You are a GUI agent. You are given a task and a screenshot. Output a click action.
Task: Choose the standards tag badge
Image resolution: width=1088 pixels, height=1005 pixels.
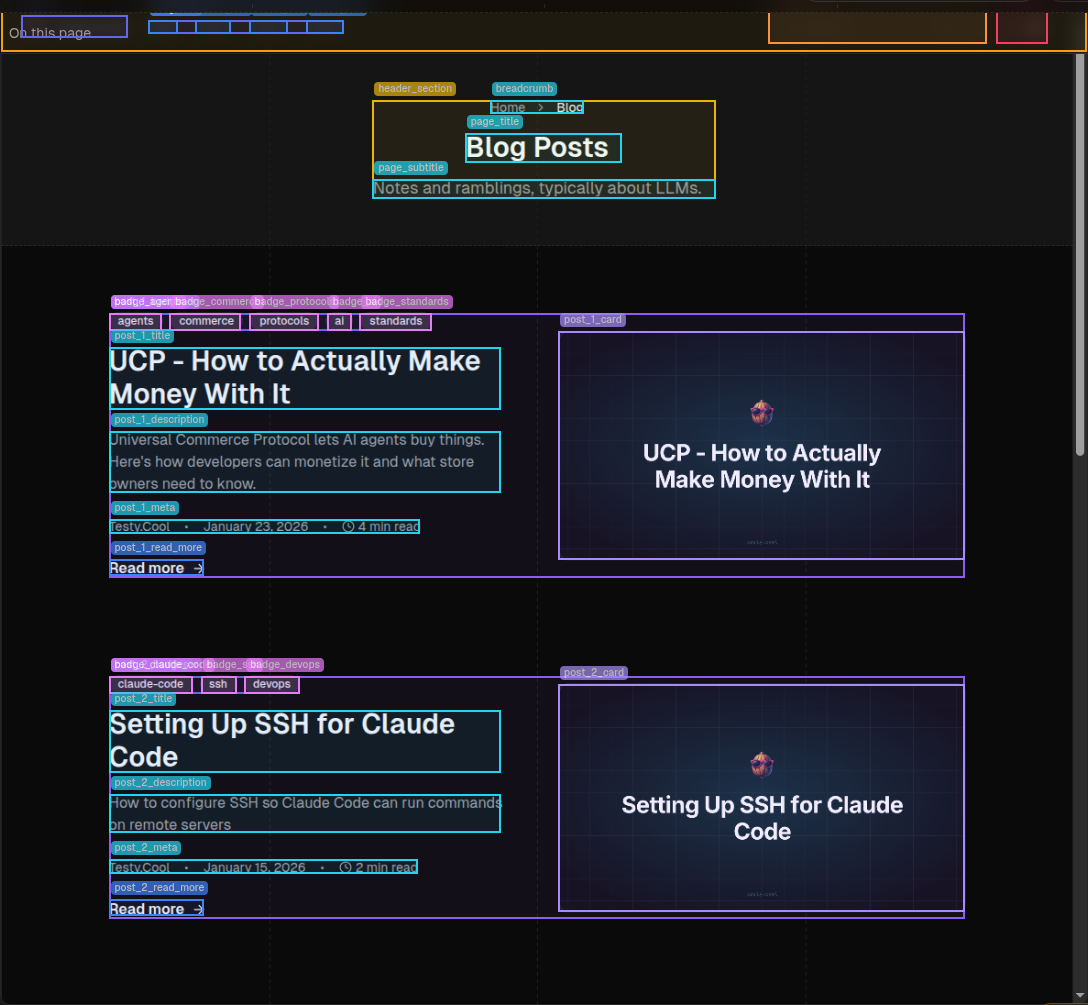point(396,321)
